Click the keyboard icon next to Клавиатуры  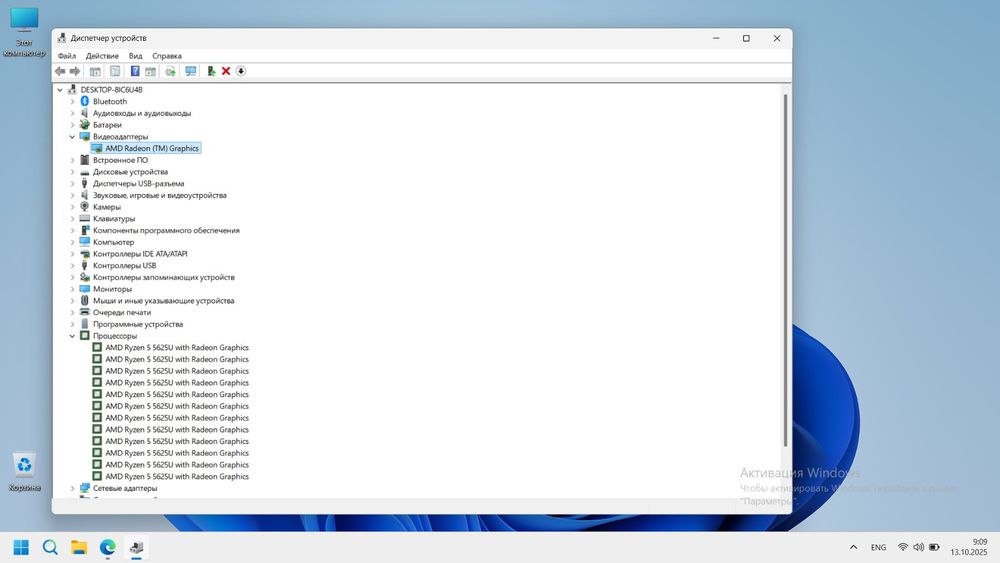point(85,219)
